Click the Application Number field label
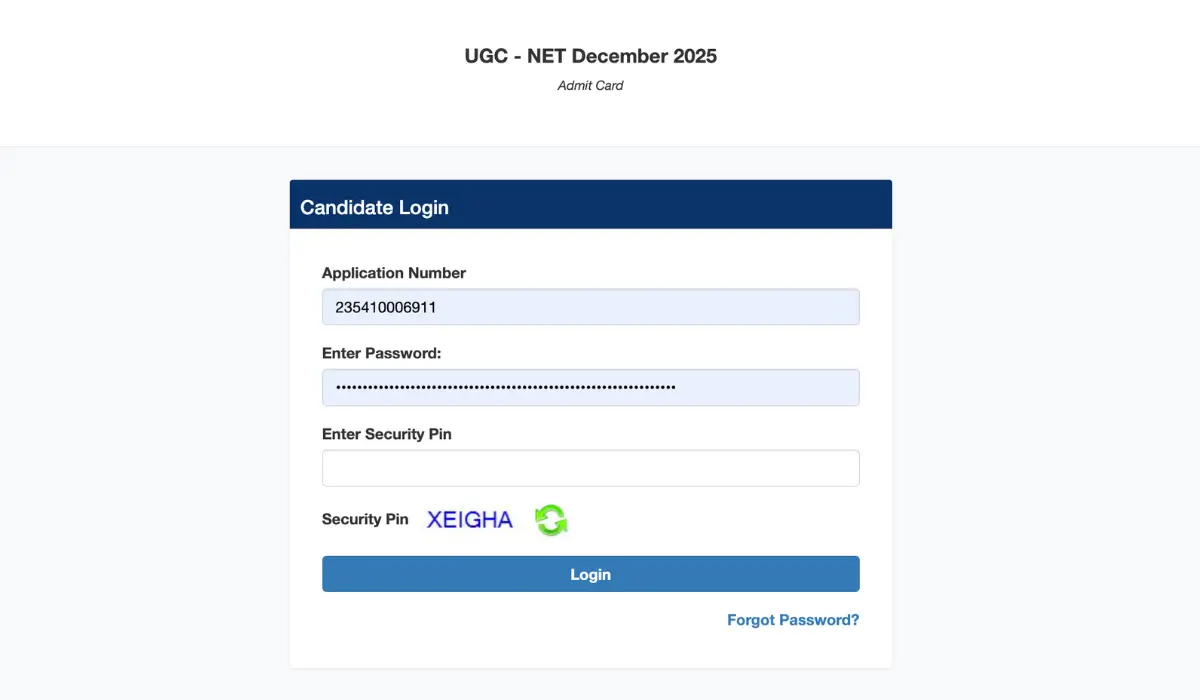1200x700 pixels. 393,272
